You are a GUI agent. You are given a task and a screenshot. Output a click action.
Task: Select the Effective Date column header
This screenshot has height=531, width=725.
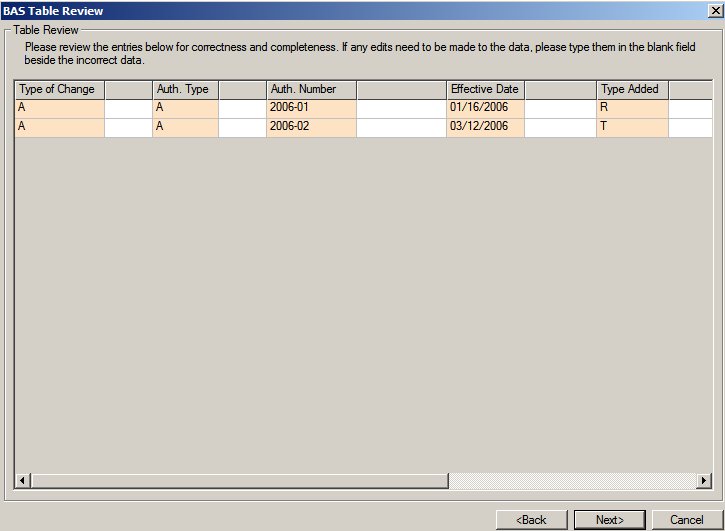pos(485,90)
